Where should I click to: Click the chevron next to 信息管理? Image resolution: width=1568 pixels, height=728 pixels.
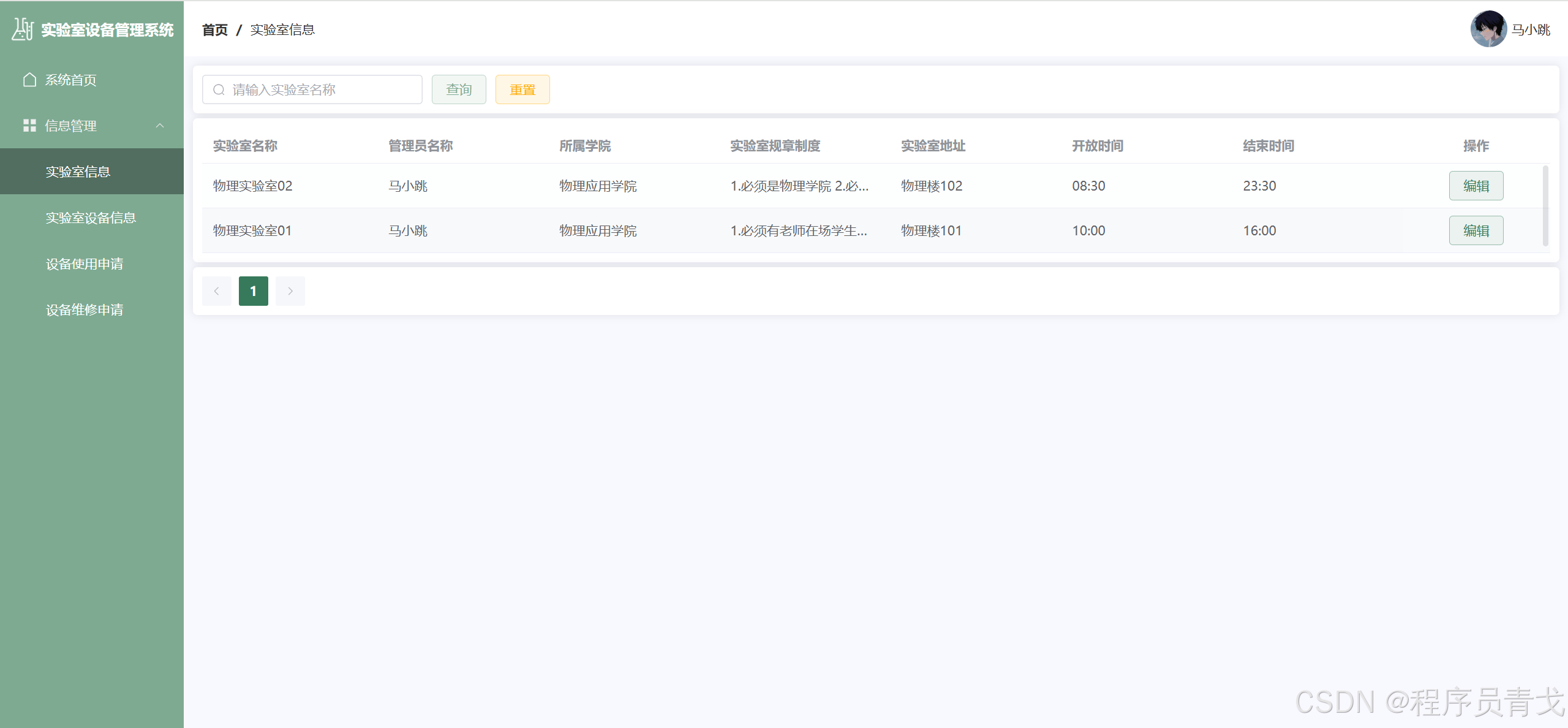160,126
